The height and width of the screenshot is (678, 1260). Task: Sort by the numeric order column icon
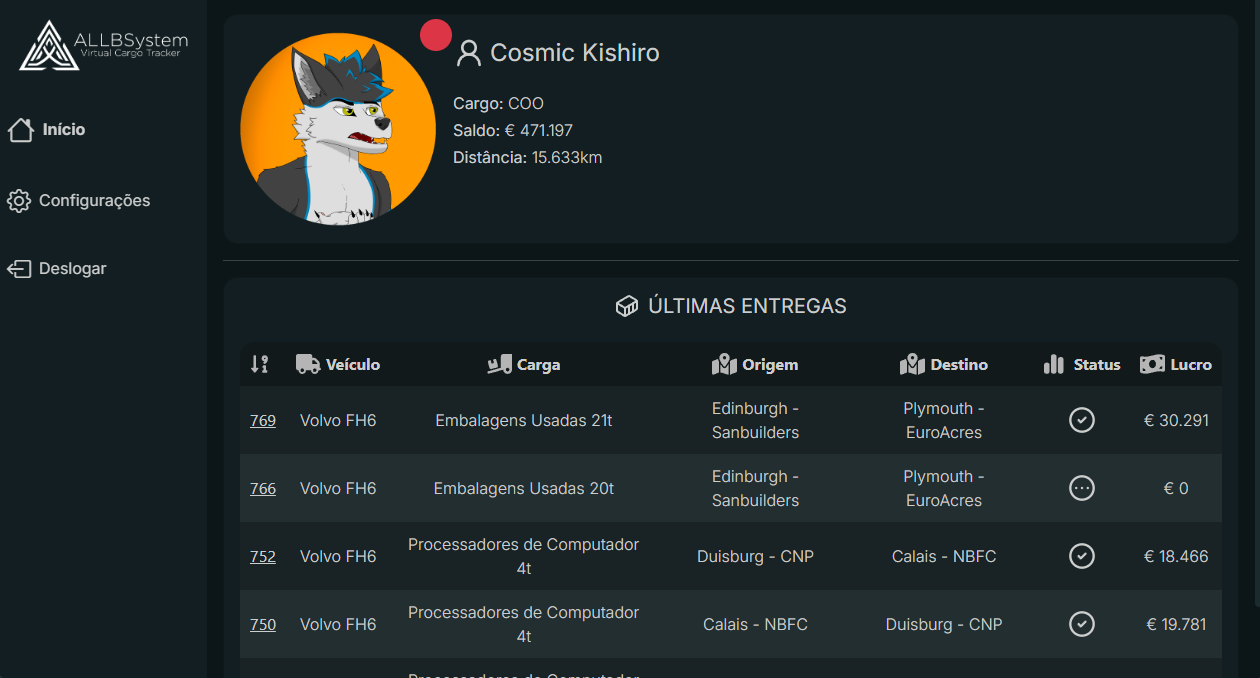coord(260,365)
